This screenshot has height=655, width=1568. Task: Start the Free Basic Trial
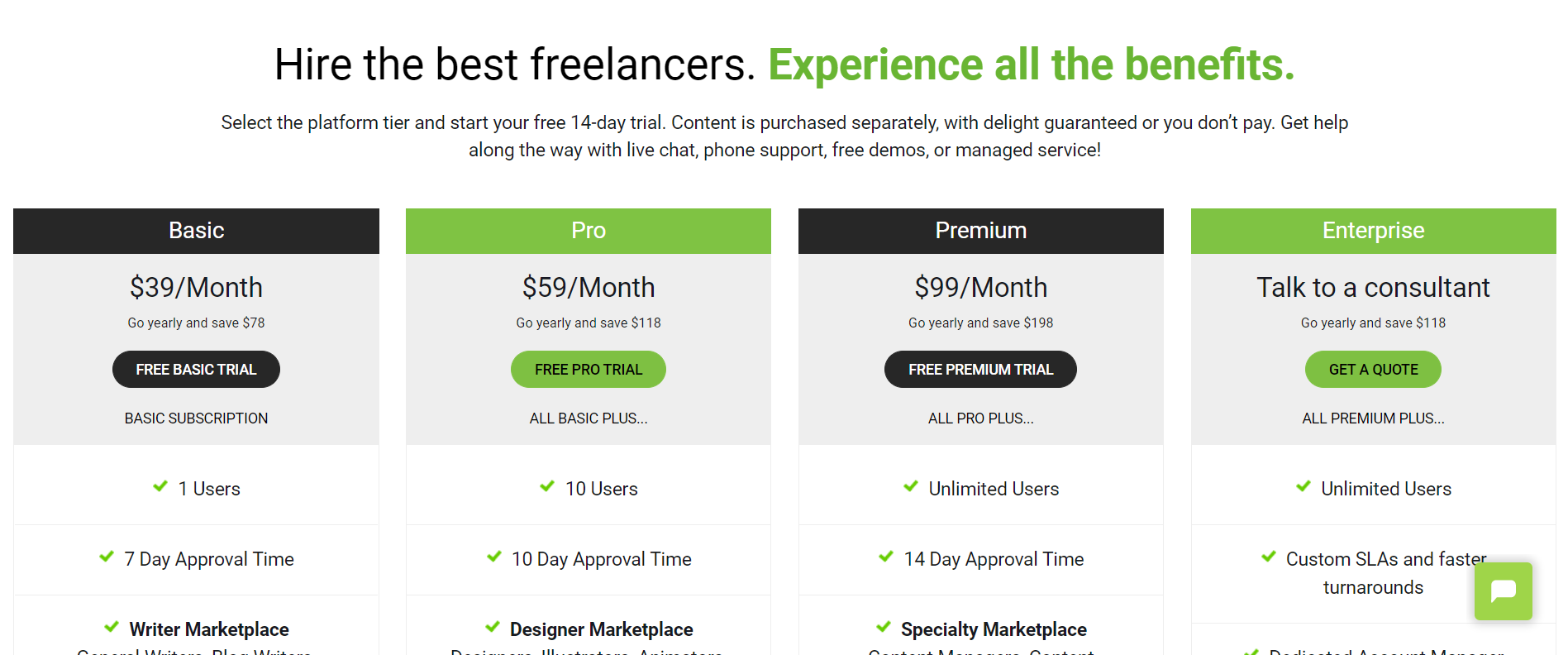pos(196,369)
